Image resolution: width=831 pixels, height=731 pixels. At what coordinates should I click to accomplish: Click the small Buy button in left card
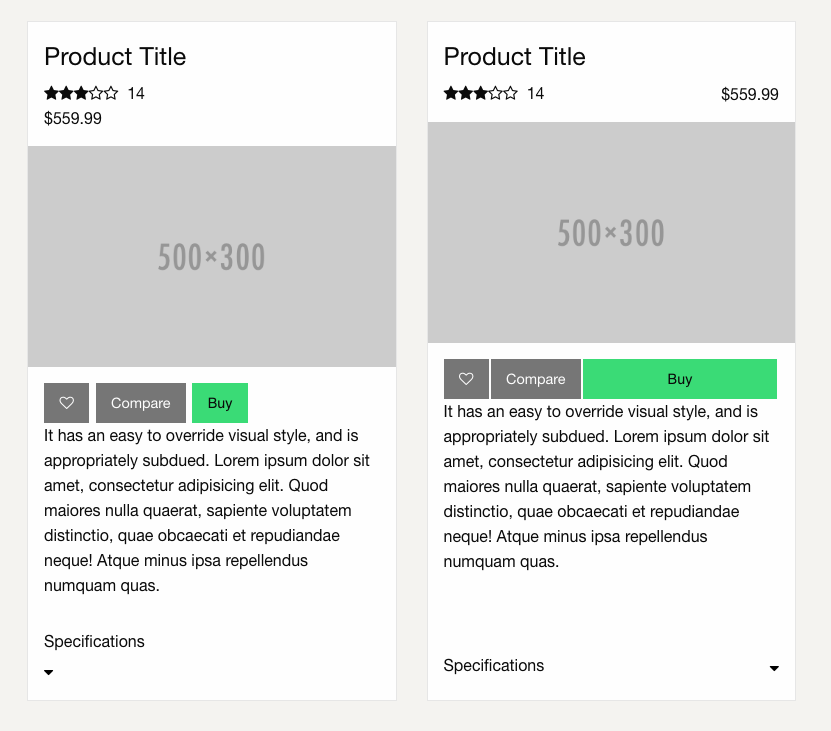coord(220,403)
